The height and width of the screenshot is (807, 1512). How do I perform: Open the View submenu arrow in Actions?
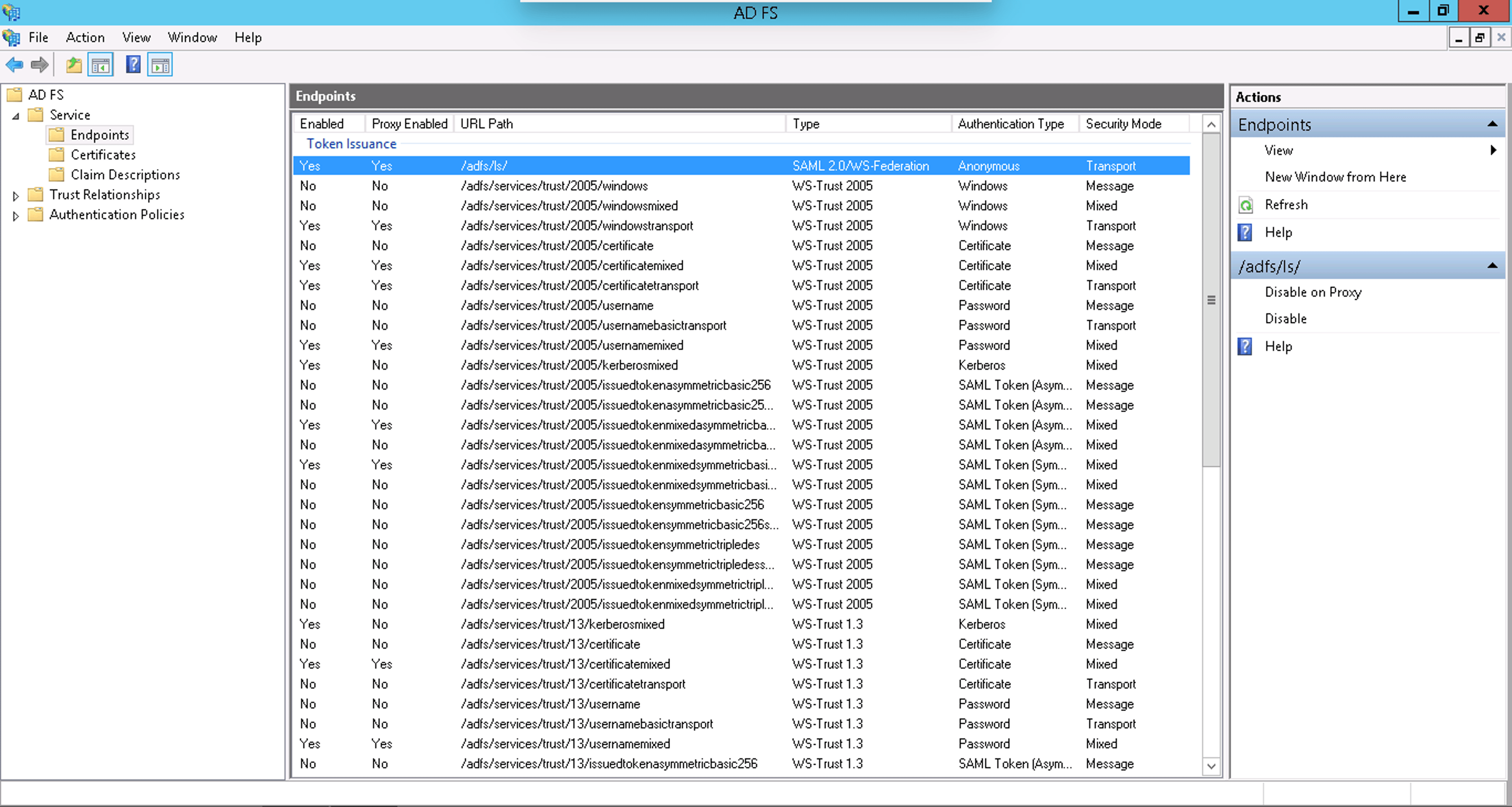tap(1493, 150)
